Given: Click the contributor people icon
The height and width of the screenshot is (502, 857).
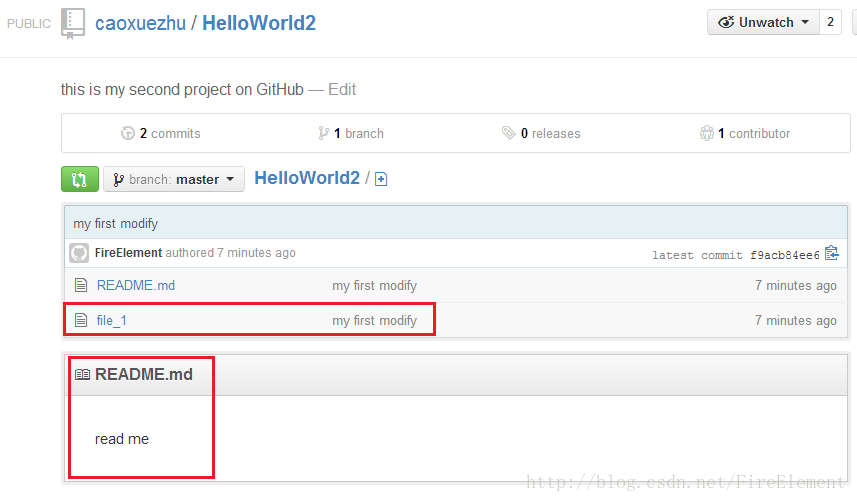Looking at the screenshot, I should point(707,133).
